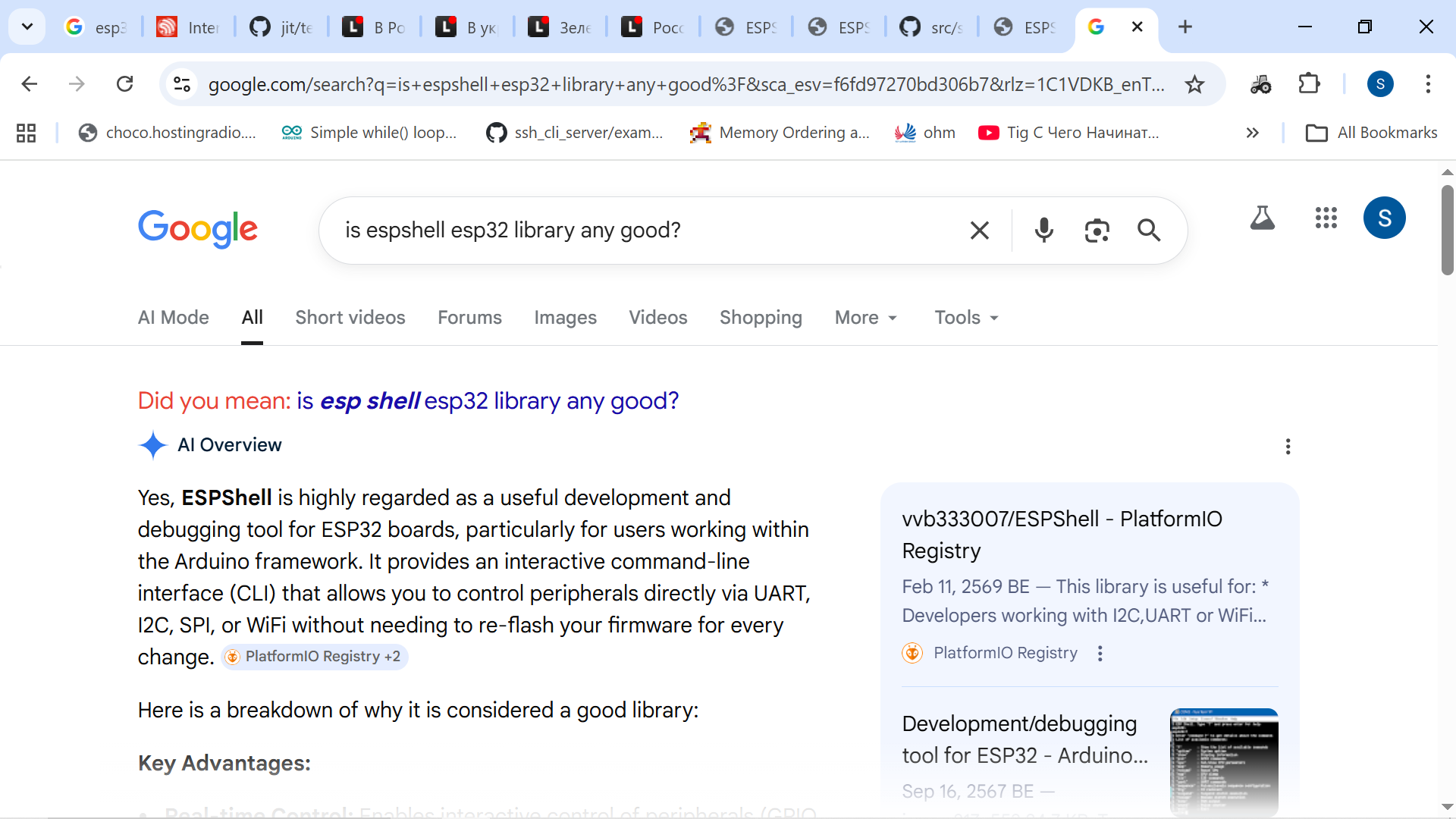Show Forums results
1456x819 pixels.
point(470,317)
